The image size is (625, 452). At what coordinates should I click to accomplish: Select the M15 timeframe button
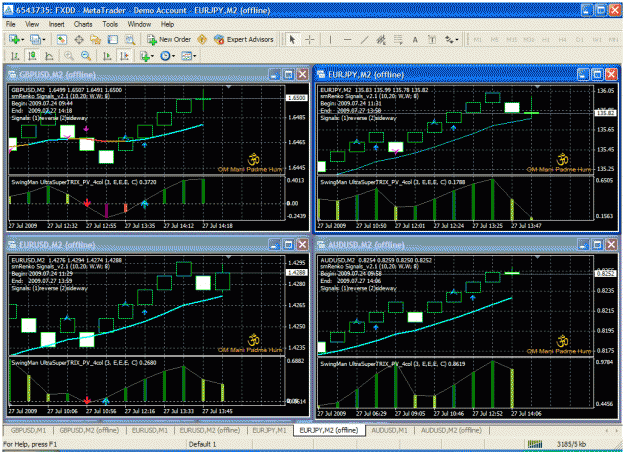point(512,39)
